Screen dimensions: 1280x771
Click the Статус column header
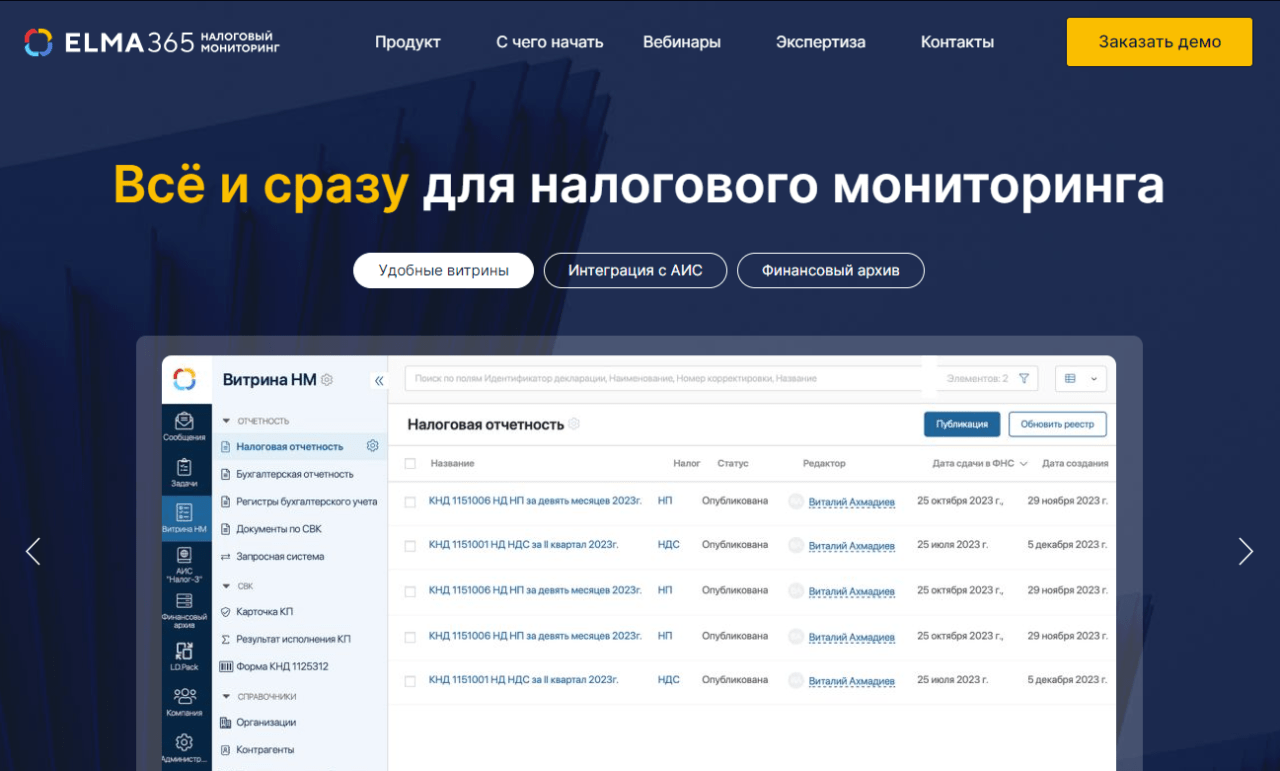coord(733,464)
